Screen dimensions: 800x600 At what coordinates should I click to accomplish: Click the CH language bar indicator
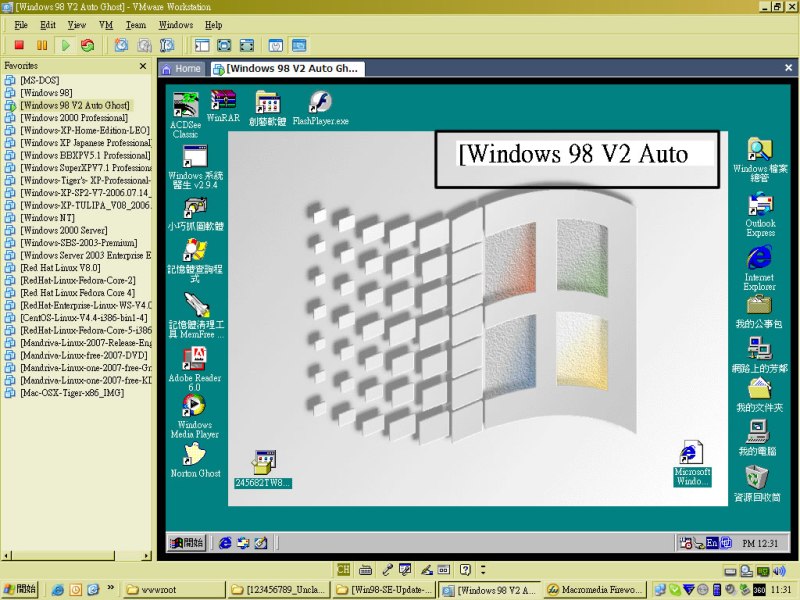[x=343, y=569]
